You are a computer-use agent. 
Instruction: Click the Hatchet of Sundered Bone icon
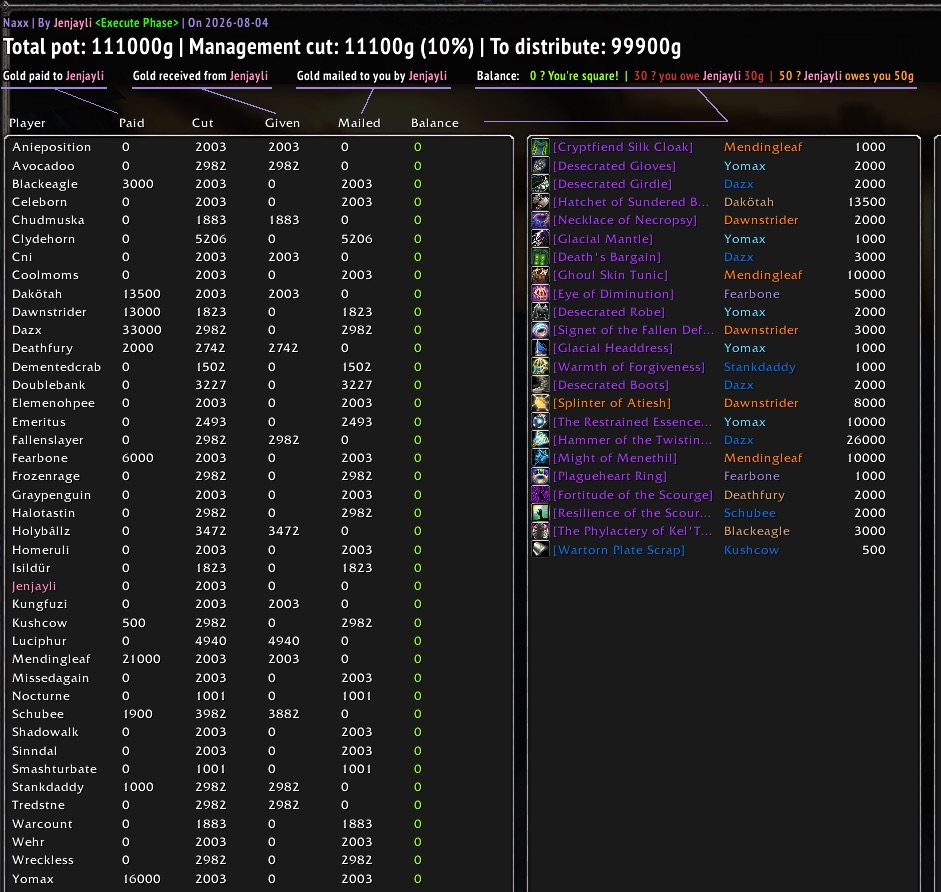pyautogui.click(x=540, y=202)
